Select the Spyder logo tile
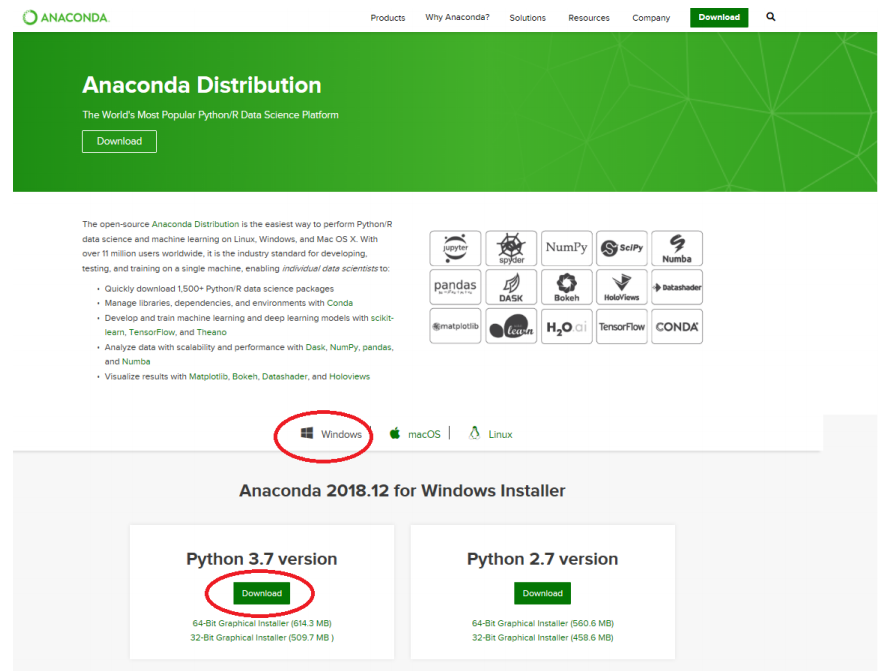 click(511, 248)
